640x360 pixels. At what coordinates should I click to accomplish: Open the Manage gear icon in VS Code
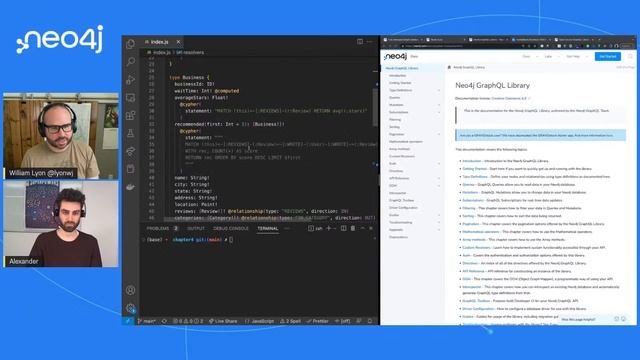pos(131,308)
